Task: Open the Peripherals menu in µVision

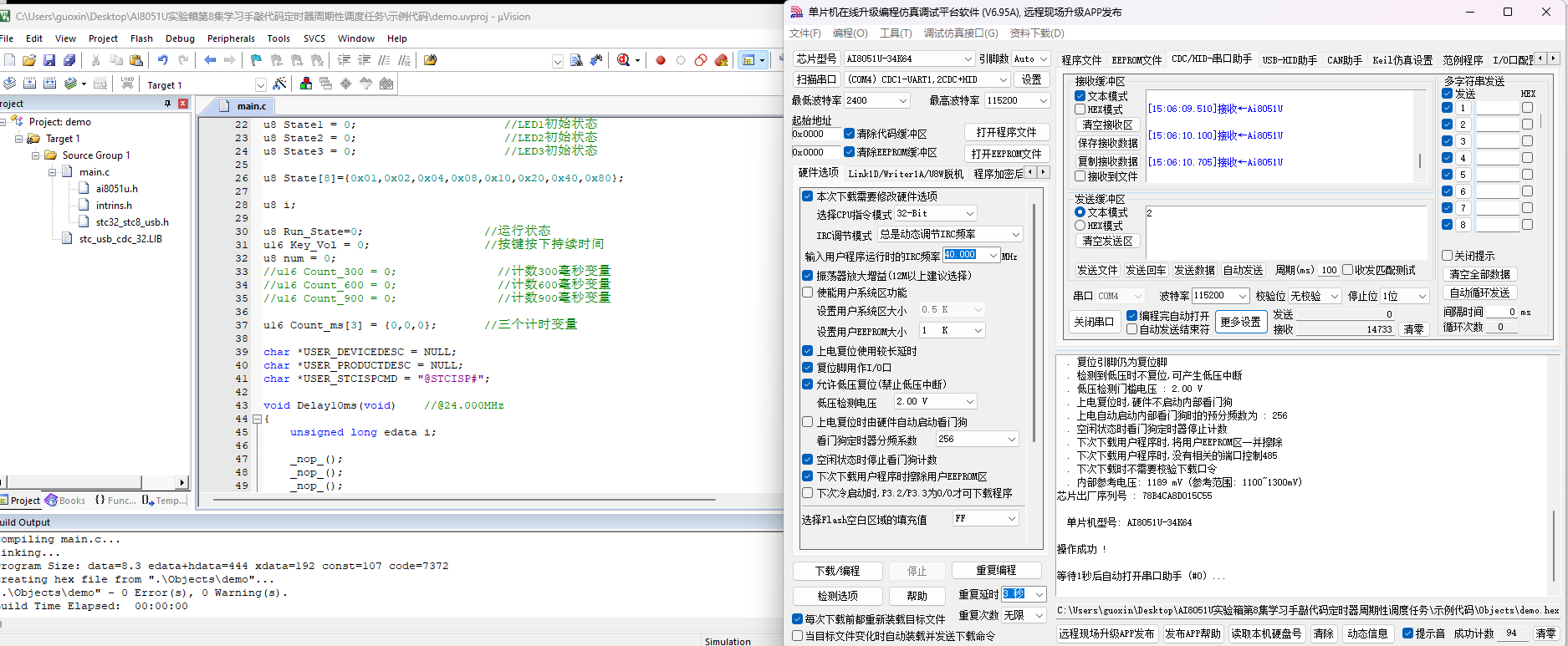Action: [231, 38]
